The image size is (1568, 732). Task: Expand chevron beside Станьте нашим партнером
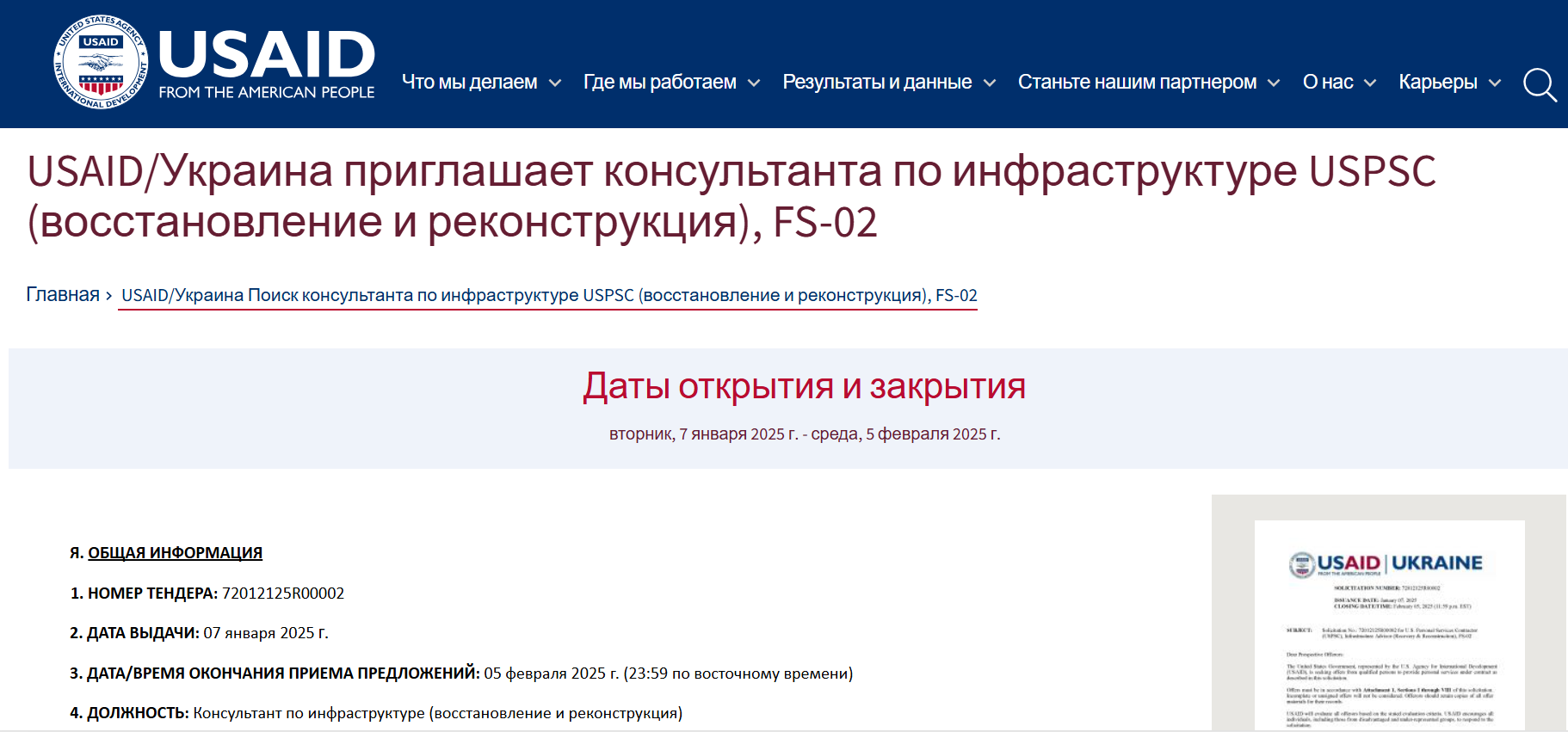click(1274, 83)
